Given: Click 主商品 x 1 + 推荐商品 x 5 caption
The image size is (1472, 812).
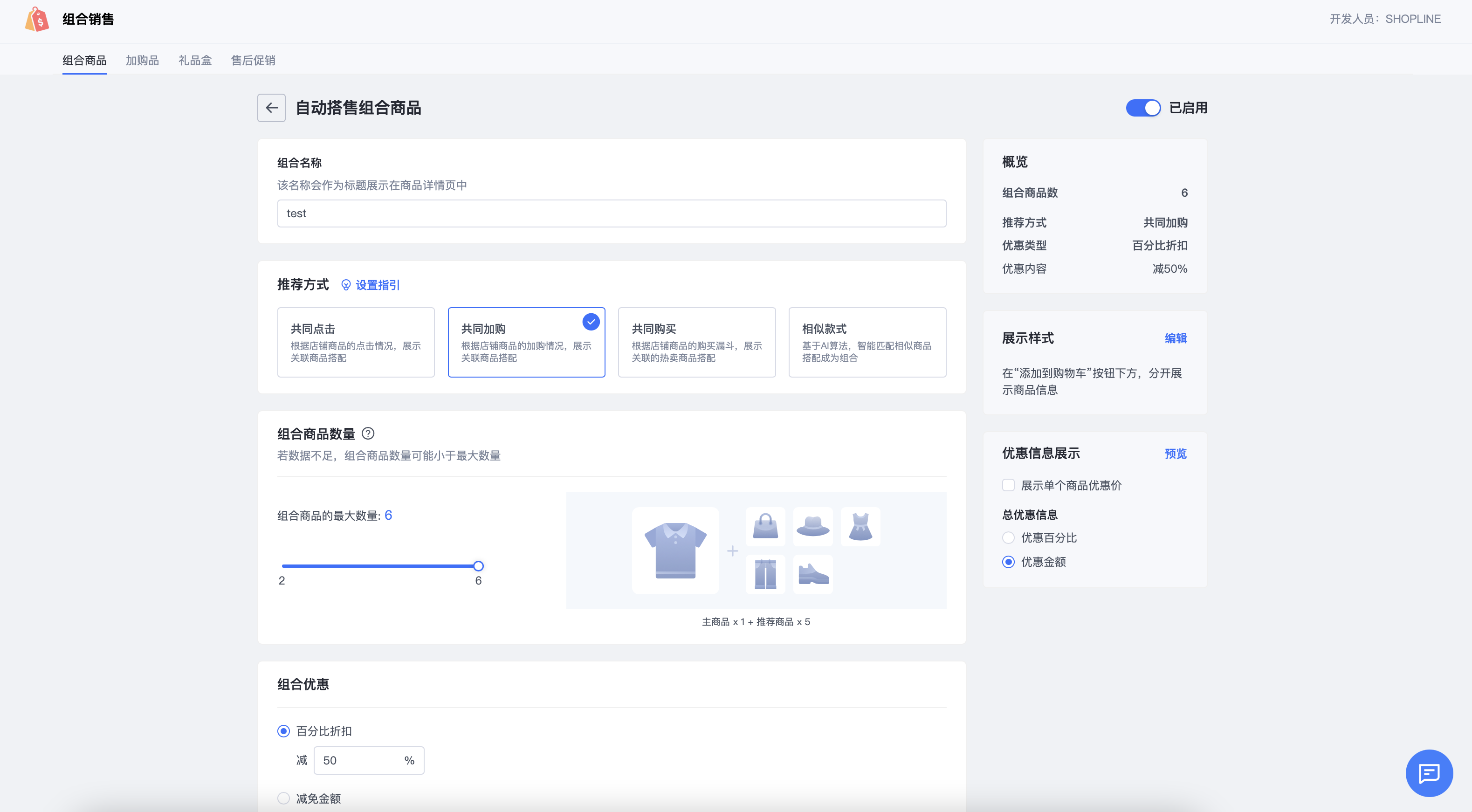Looking at the screenshot, I should [x=756, y=622].
